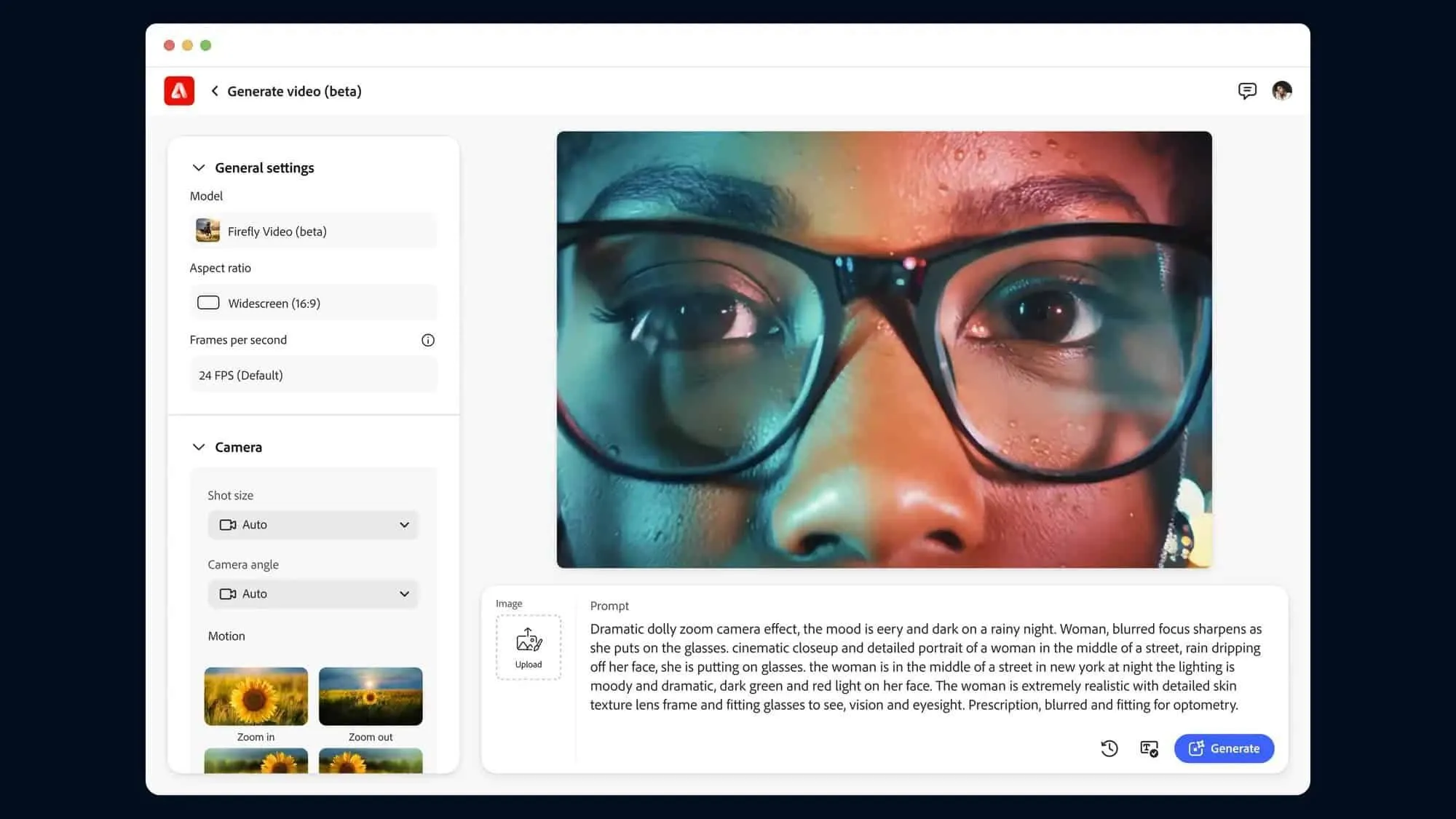Image resolution: width=1456 pixels, height=819 pixels.
Task: Click the user profile avatar
Action: [1282, 90]
